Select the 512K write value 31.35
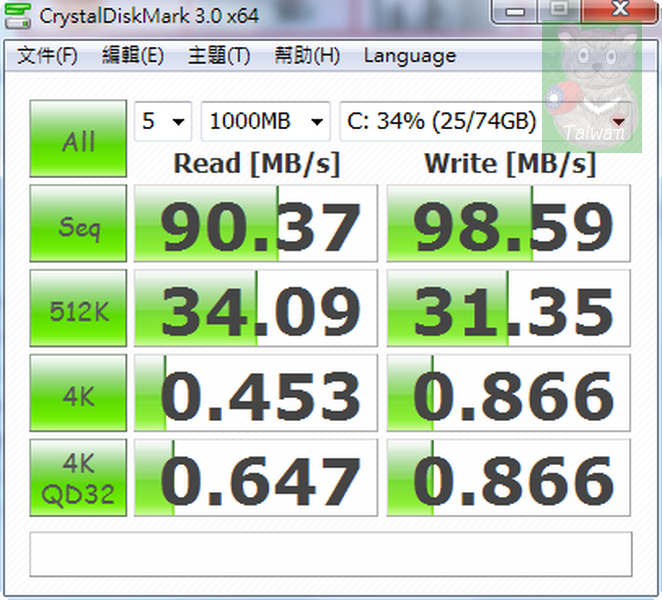The image size is (662, 600). coord(509,308)
